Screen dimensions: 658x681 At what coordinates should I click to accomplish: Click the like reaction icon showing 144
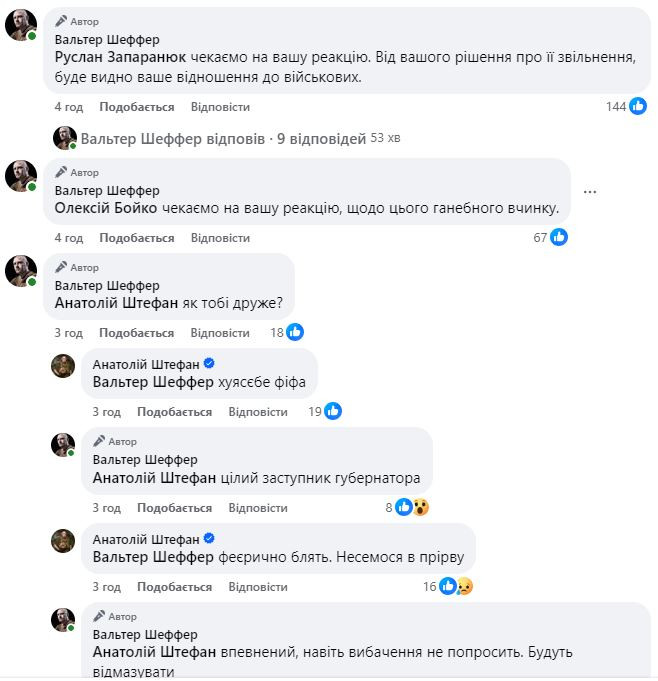[x=638, y=107]
